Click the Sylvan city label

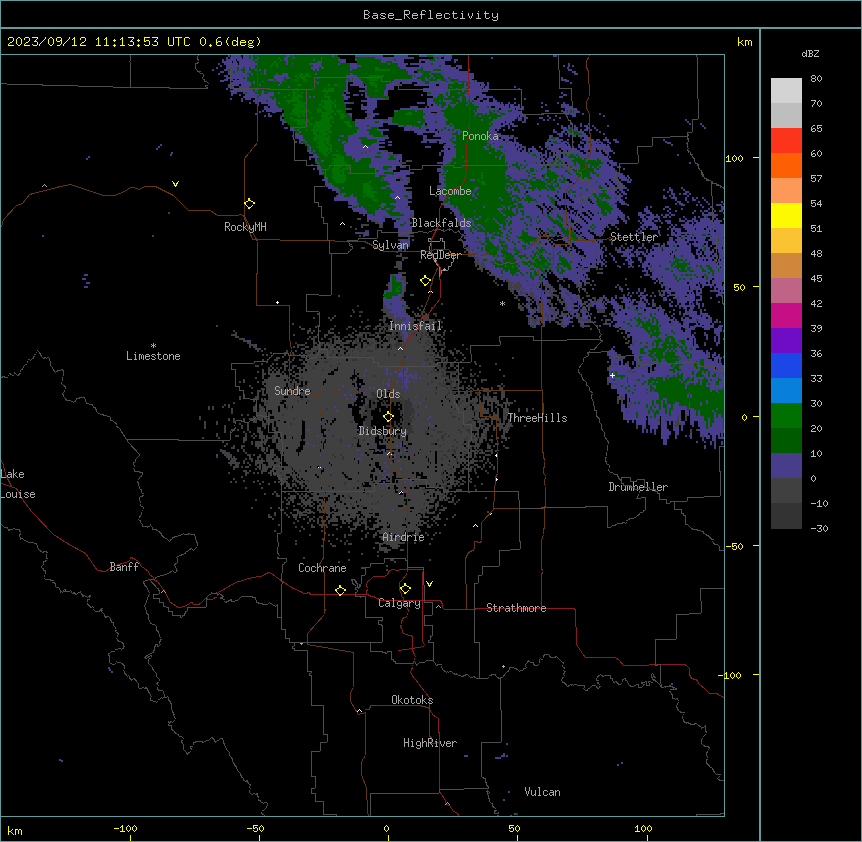[x=390, y=245]
